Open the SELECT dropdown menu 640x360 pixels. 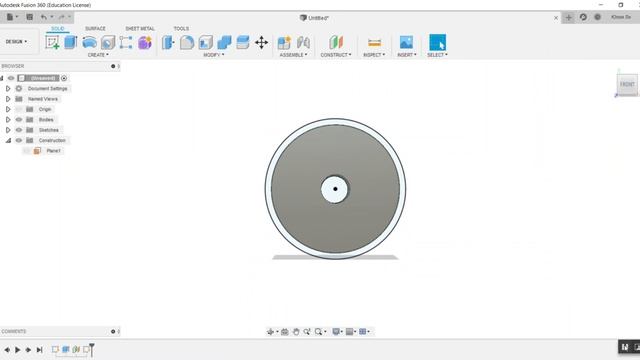[437, 55]
